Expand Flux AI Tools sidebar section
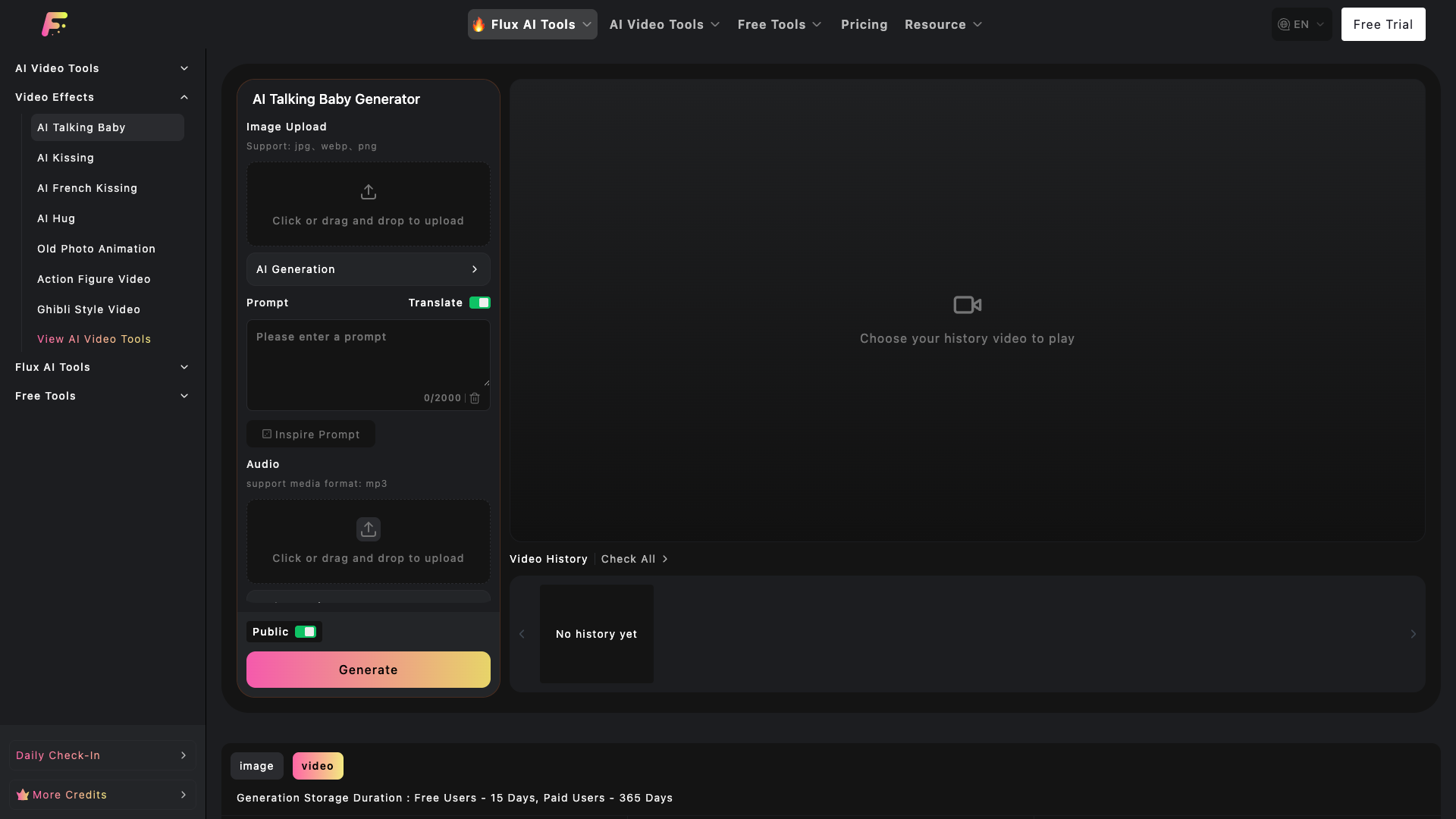This screenshot has width=1456, height=819. pos(102,367)
